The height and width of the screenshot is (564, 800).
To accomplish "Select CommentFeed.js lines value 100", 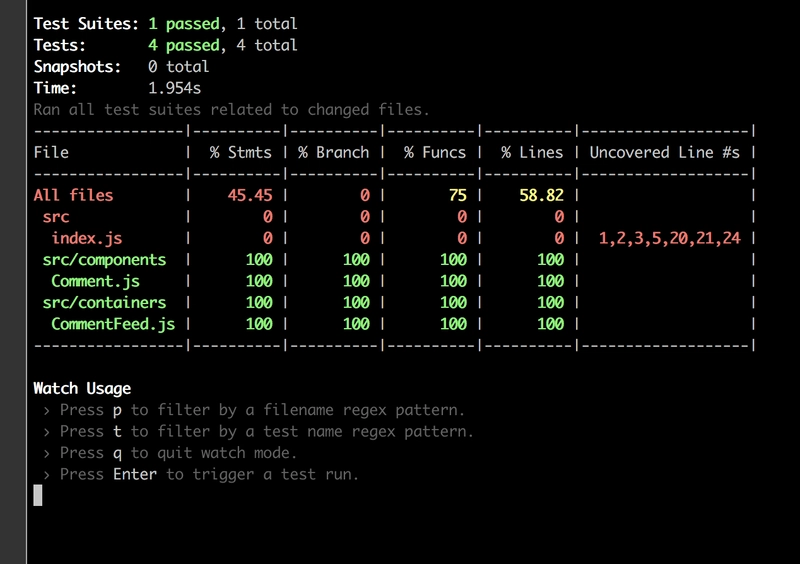I will click(x=551, y=324).
